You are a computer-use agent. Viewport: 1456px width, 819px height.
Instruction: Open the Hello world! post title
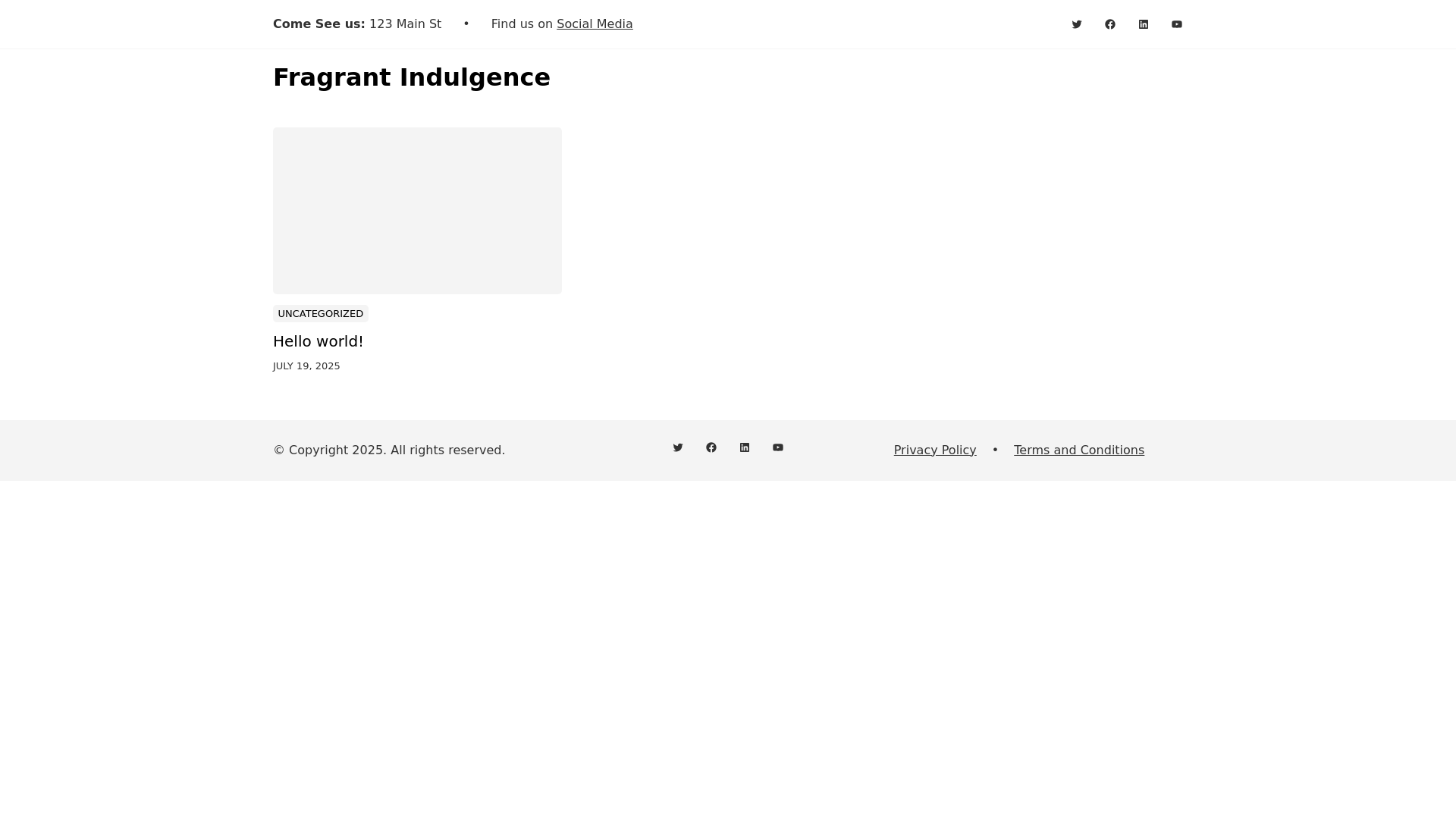click(x=318, y=341)
